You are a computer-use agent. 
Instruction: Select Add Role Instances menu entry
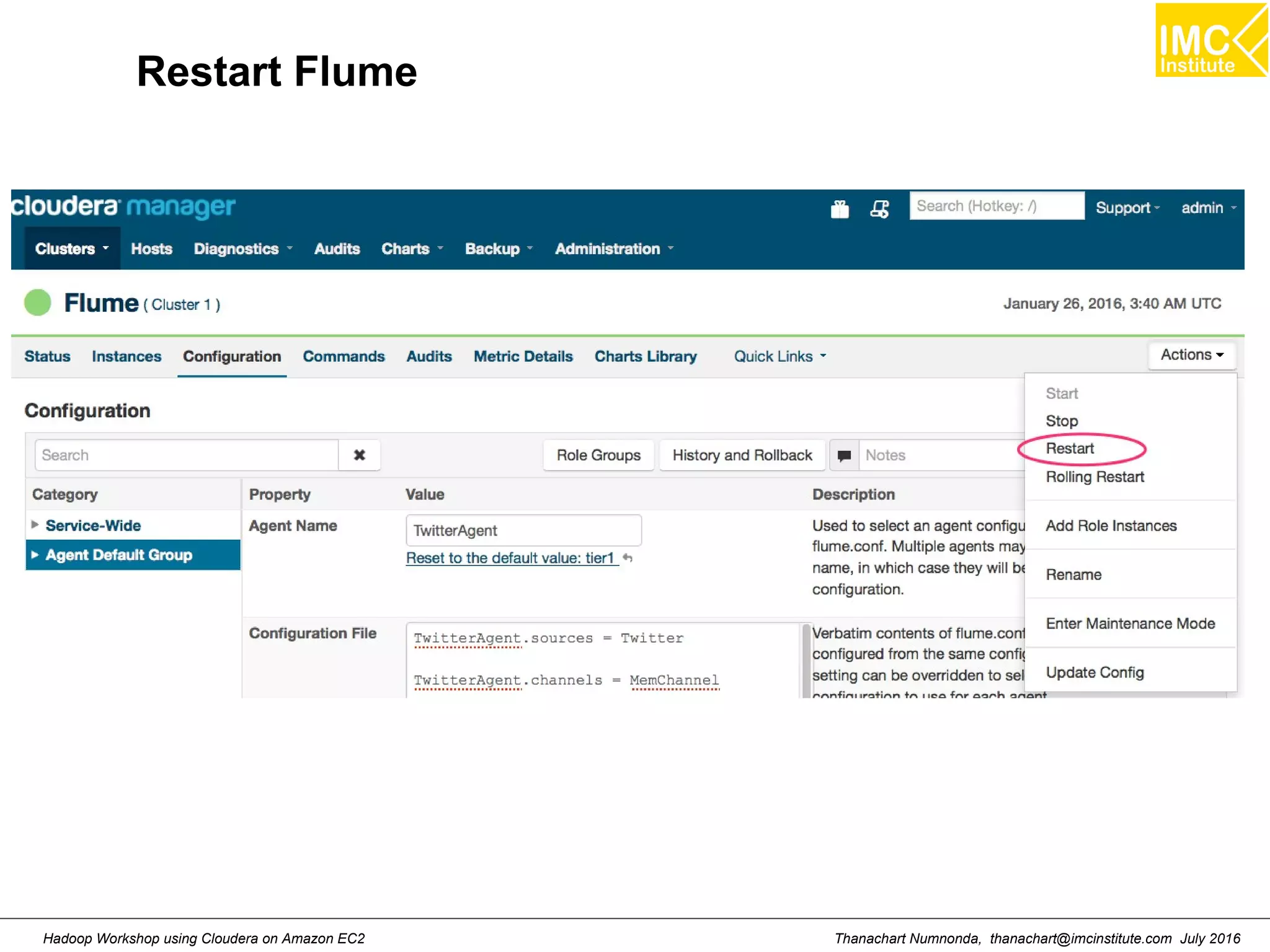1111,526
